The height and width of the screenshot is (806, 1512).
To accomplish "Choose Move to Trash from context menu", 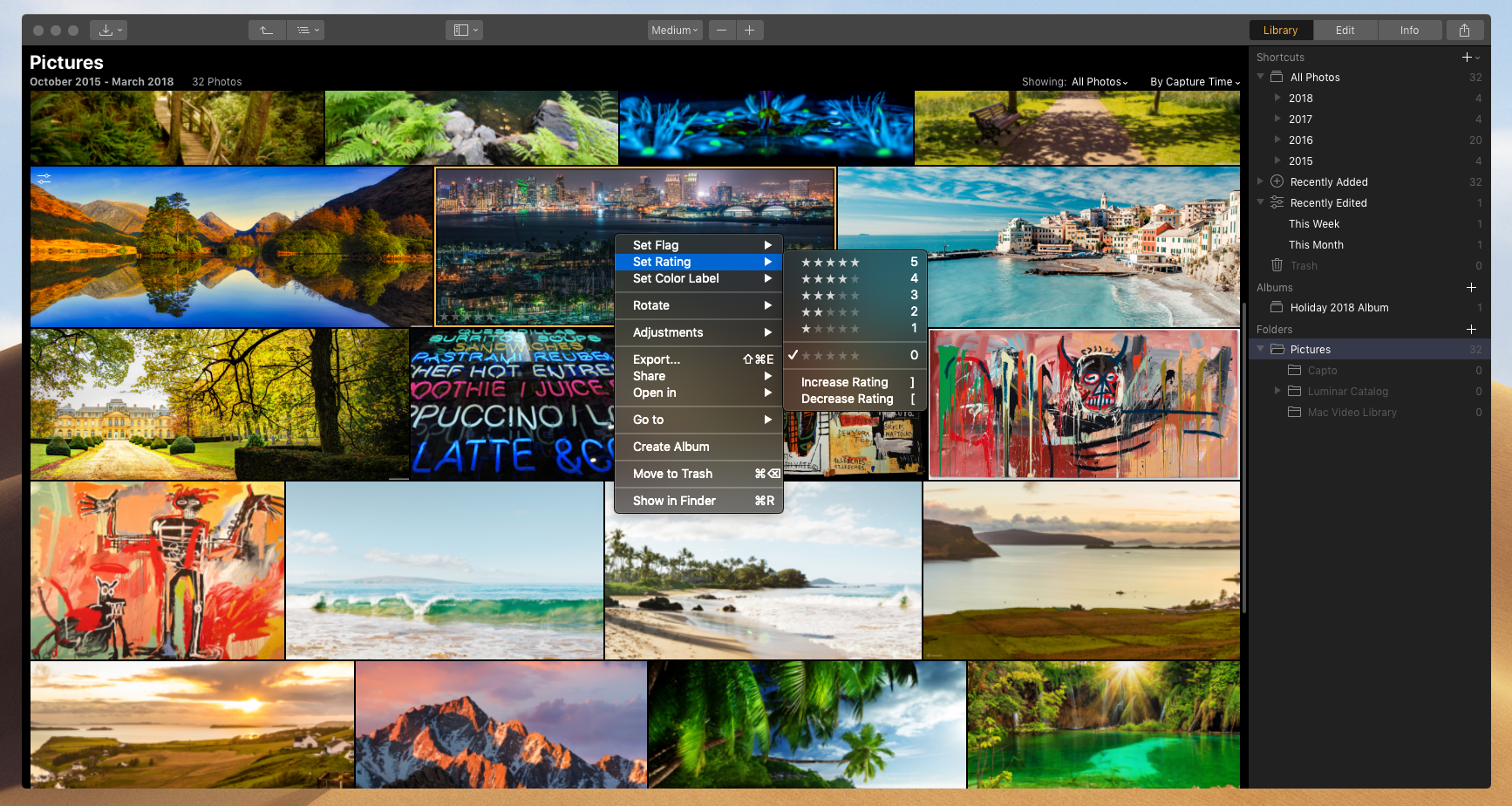I will click(x=673, y=474).
